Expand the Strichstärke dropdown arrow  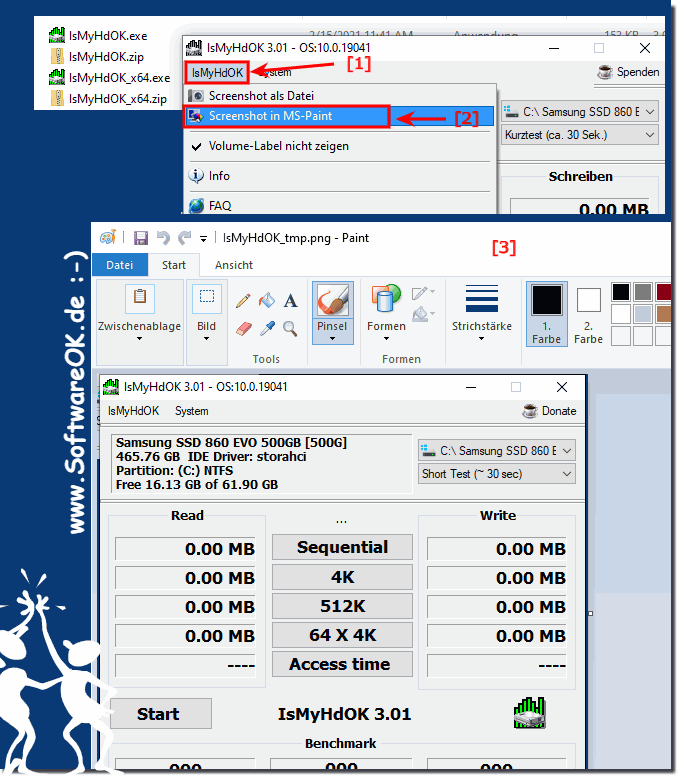tap(482, 339)
